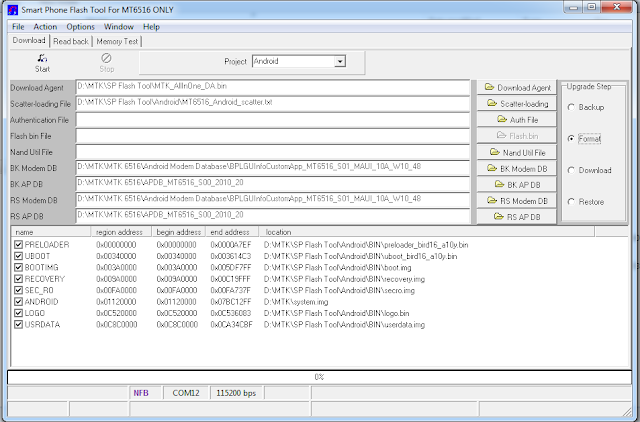Open the File menu
The width and height of the screenshot is (640, 422).
[x=18, y=27]
